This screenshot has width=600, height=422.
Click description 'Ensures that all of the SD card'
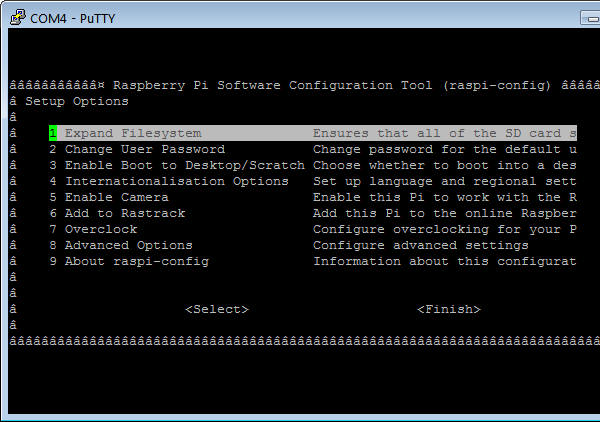tap(437, 133)
